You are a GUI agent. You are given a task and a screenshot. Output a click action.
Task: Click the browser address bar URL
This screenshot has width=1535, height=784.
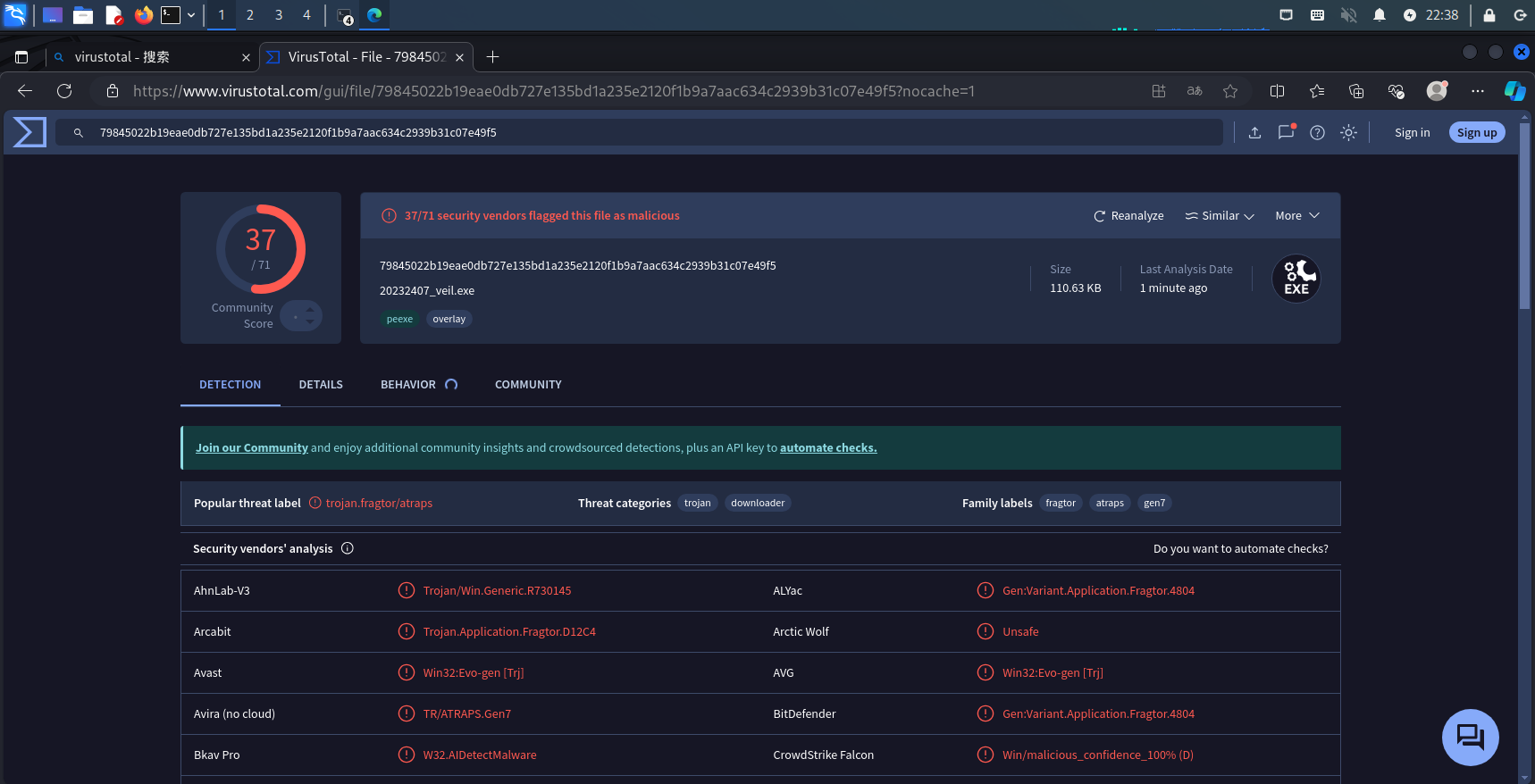point(553,91)
